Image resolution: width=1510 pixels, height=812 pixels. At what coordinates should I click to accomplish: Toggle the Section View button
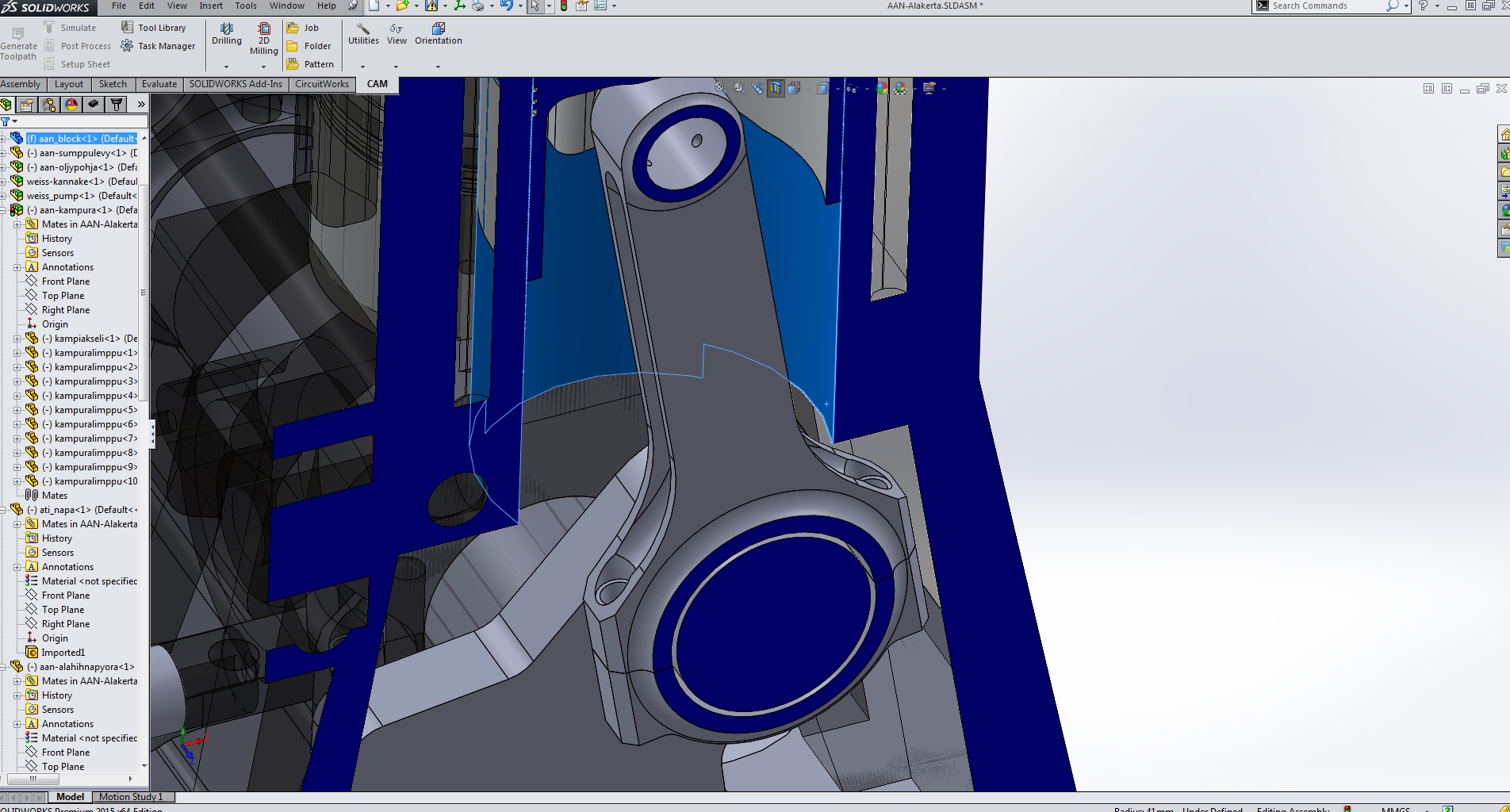[x=775, y=89]
